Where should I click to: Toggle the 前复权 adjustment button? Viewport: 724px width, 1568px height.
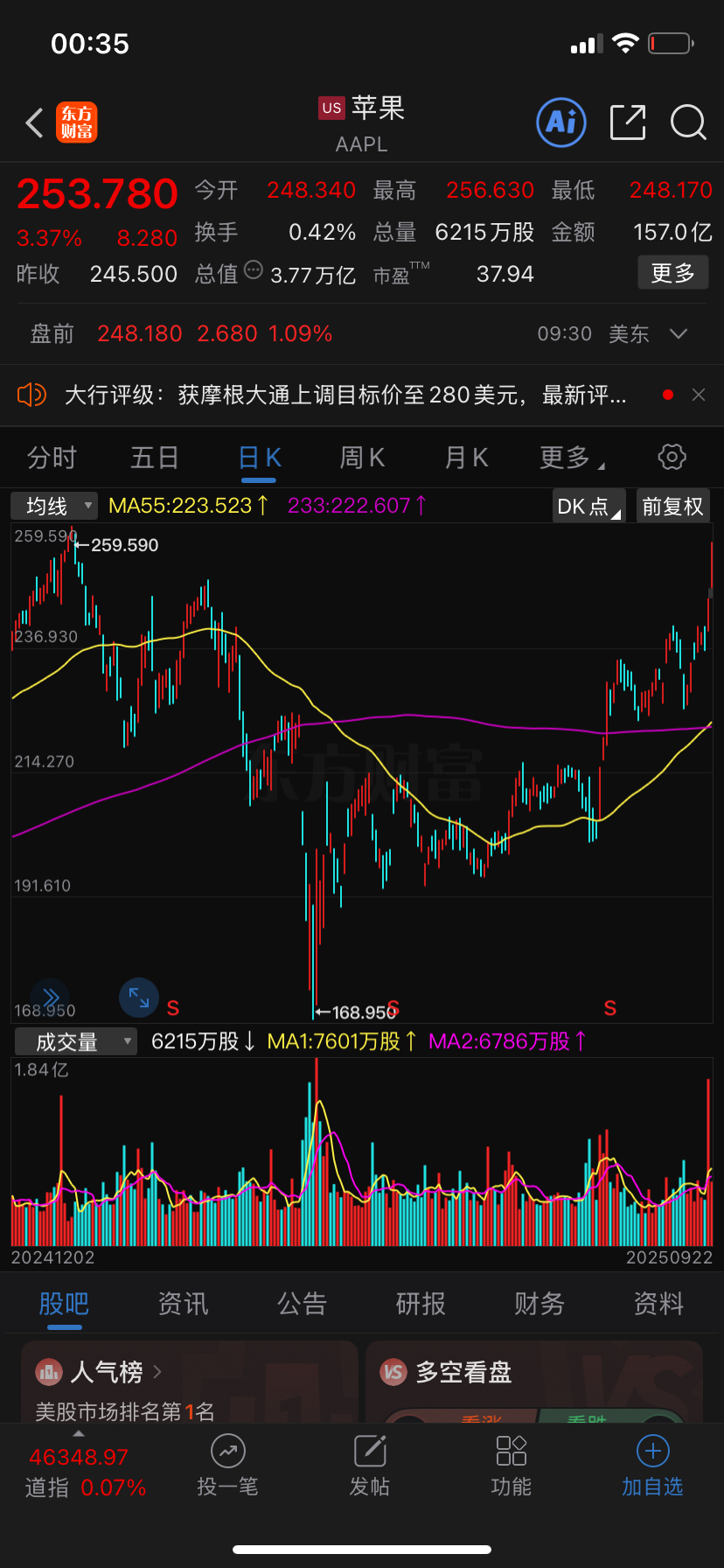(672, 506)
